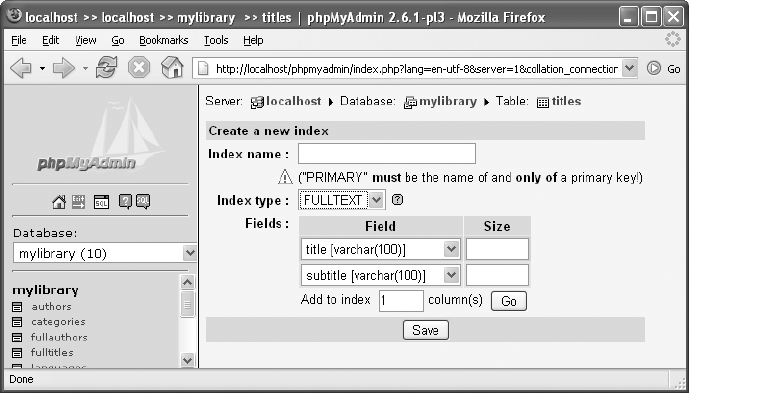
Task: Open the Forward history dropdown arrow
Action: (x=85, y=68)
